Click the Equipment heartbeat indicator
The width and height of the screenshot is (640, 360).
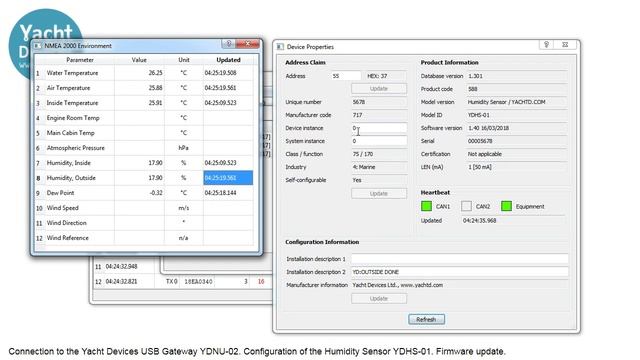(506, 206)
